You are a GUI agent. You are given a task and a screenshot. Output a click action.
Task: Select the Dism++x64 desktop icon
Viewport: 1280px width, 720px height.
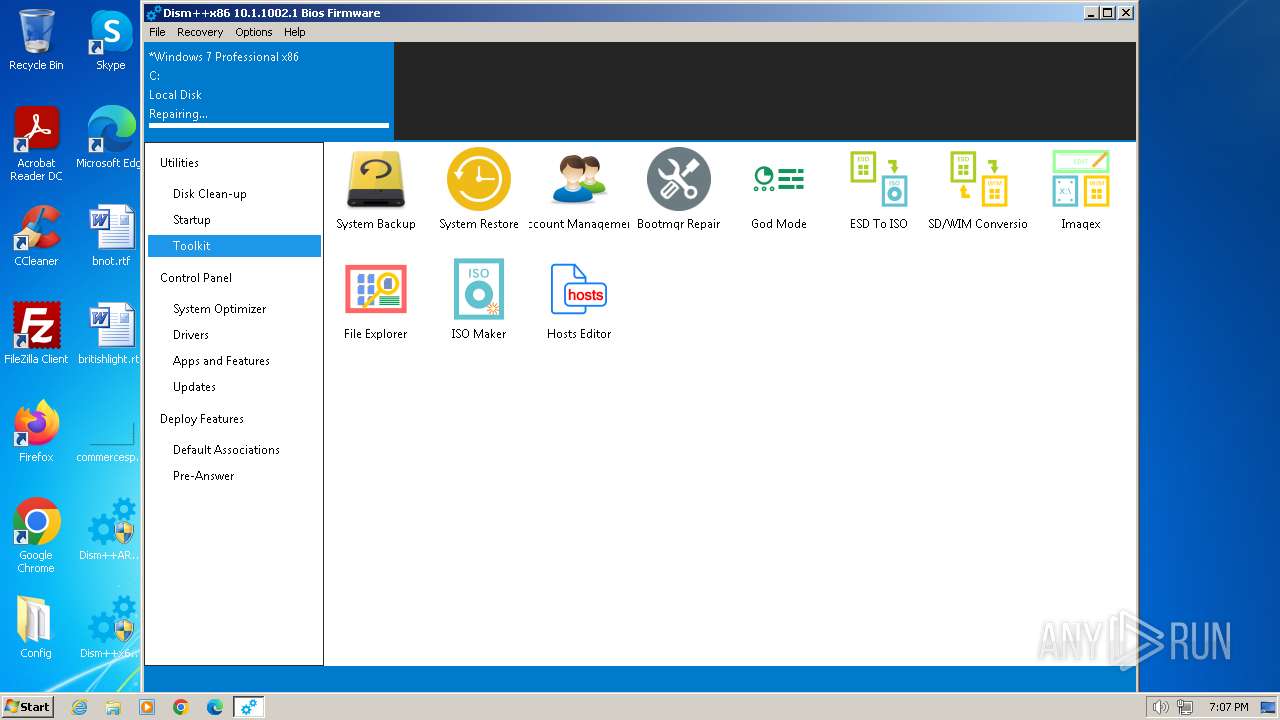[x=109, y=628]
